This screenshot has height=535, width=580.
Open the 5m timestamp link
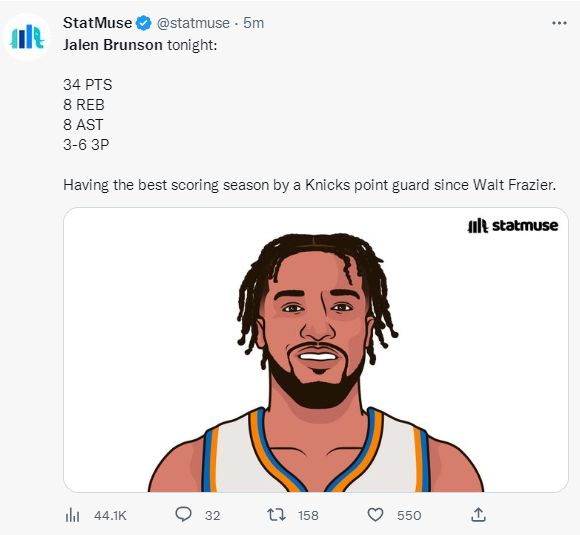[x=253, y=23]
